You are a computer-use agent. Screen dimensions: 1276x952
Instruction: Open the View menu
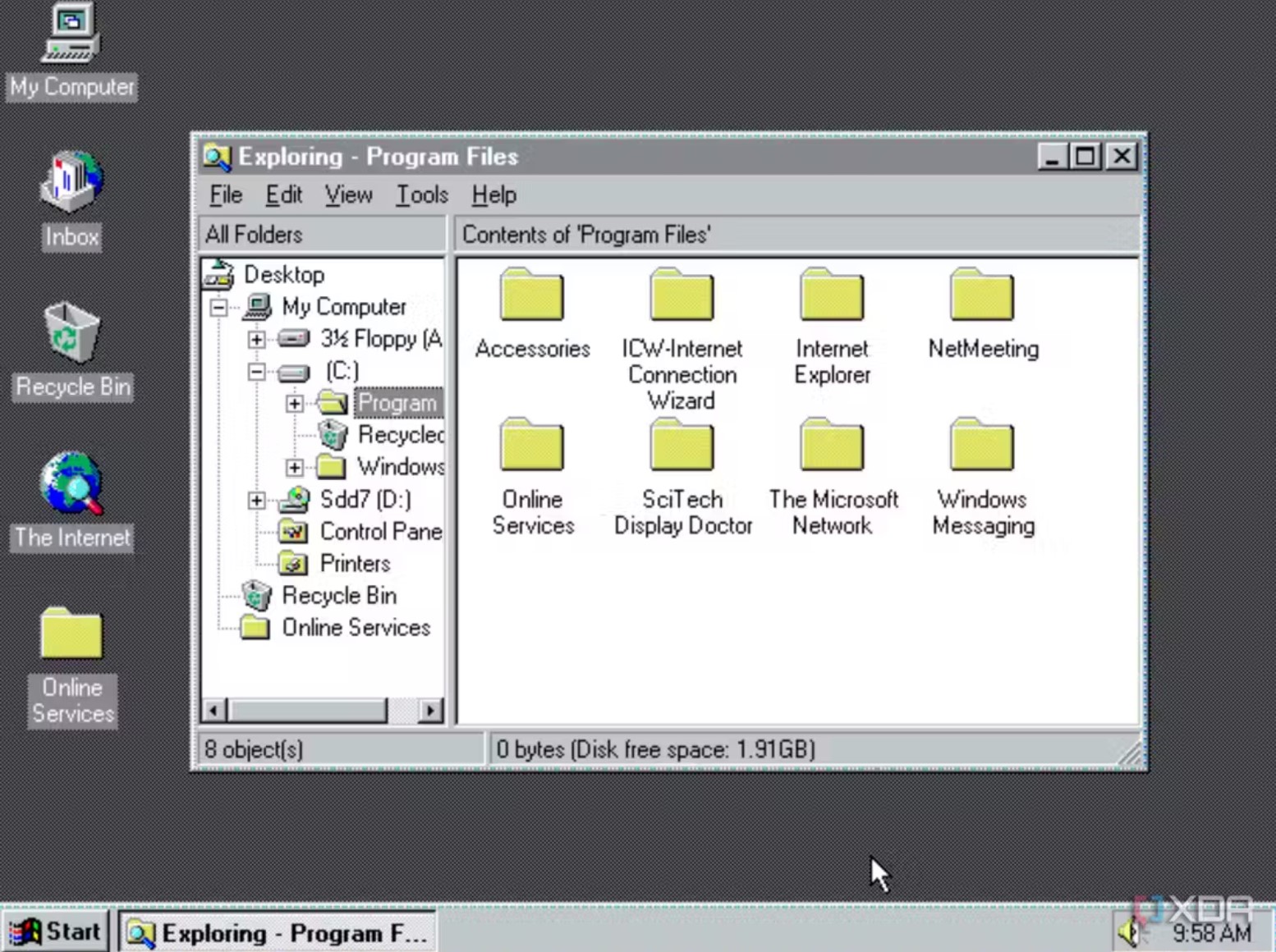(347, 195)
